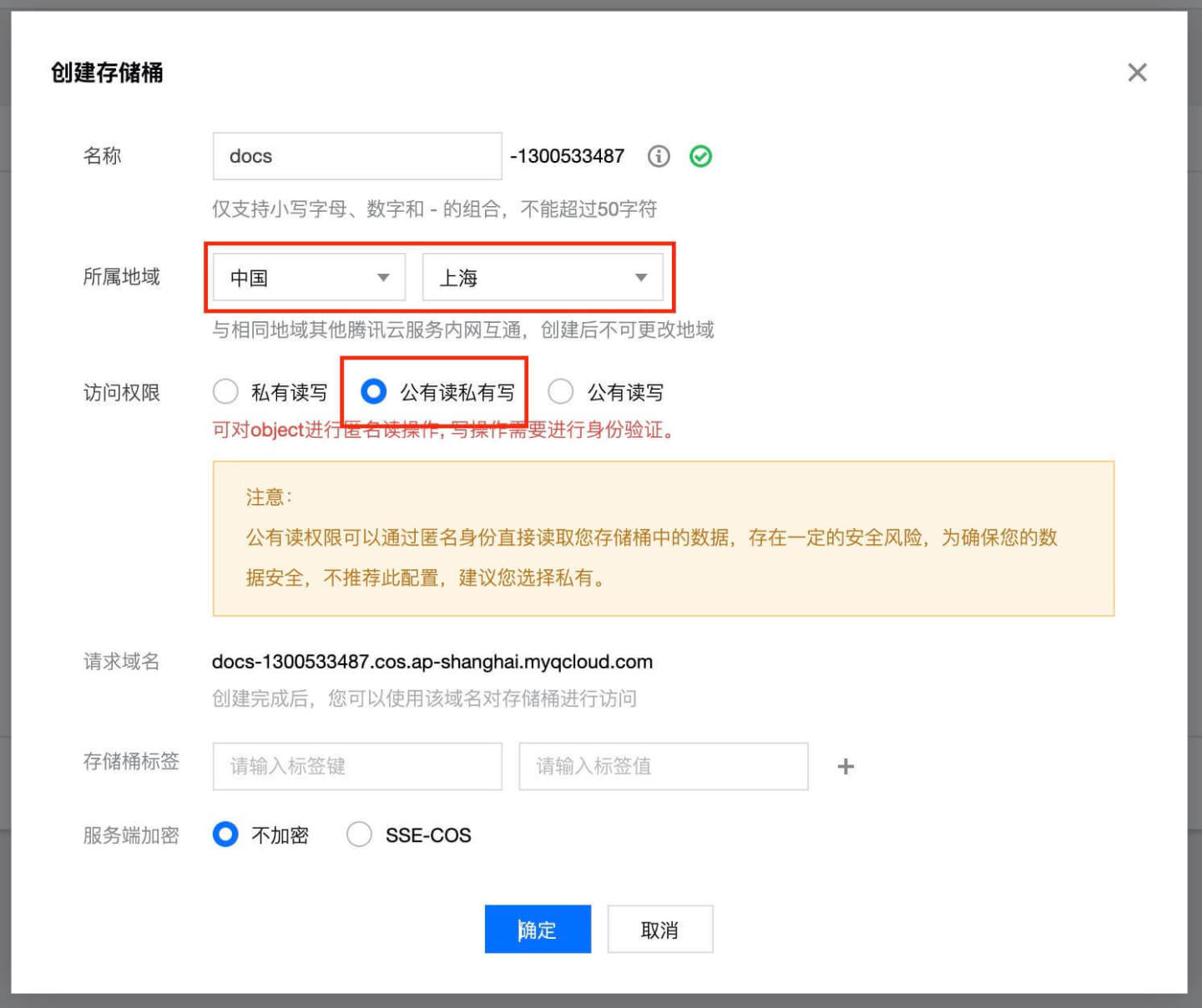This screenshot has height=1008, width=1202.
Task: Open the 上海 region dropdown
Action: tap(543, 278)
